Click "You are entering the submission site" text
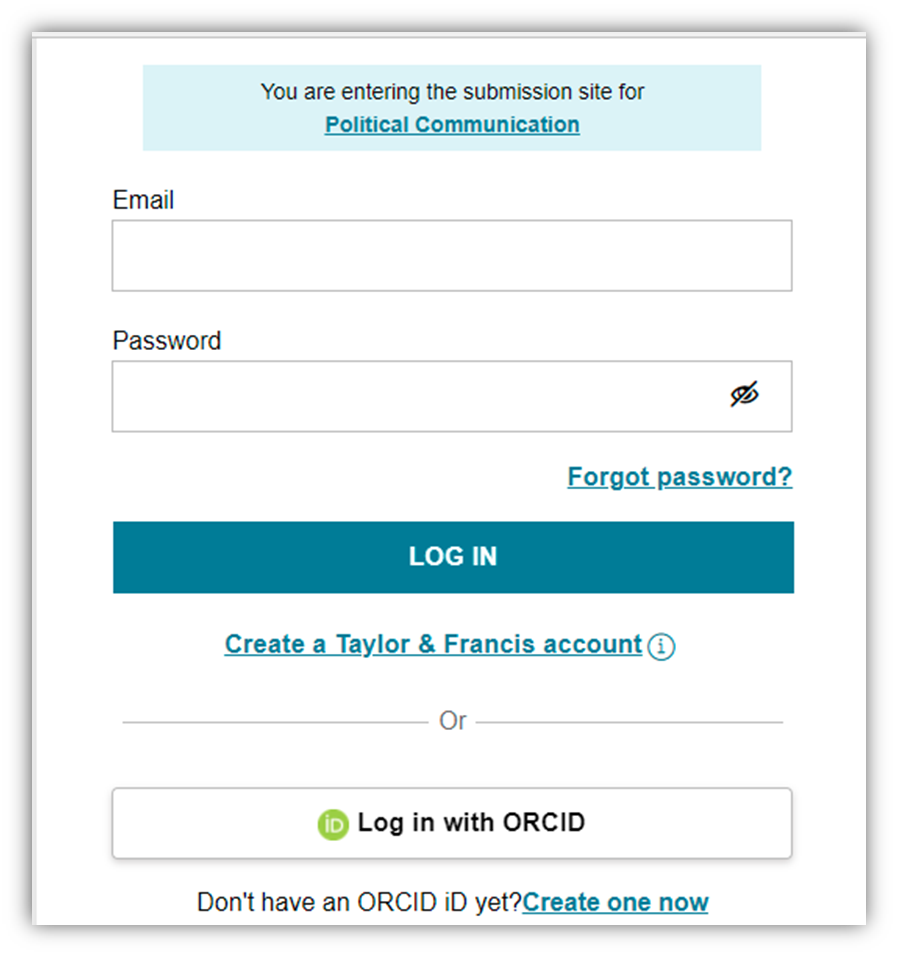 pos(452,92)
